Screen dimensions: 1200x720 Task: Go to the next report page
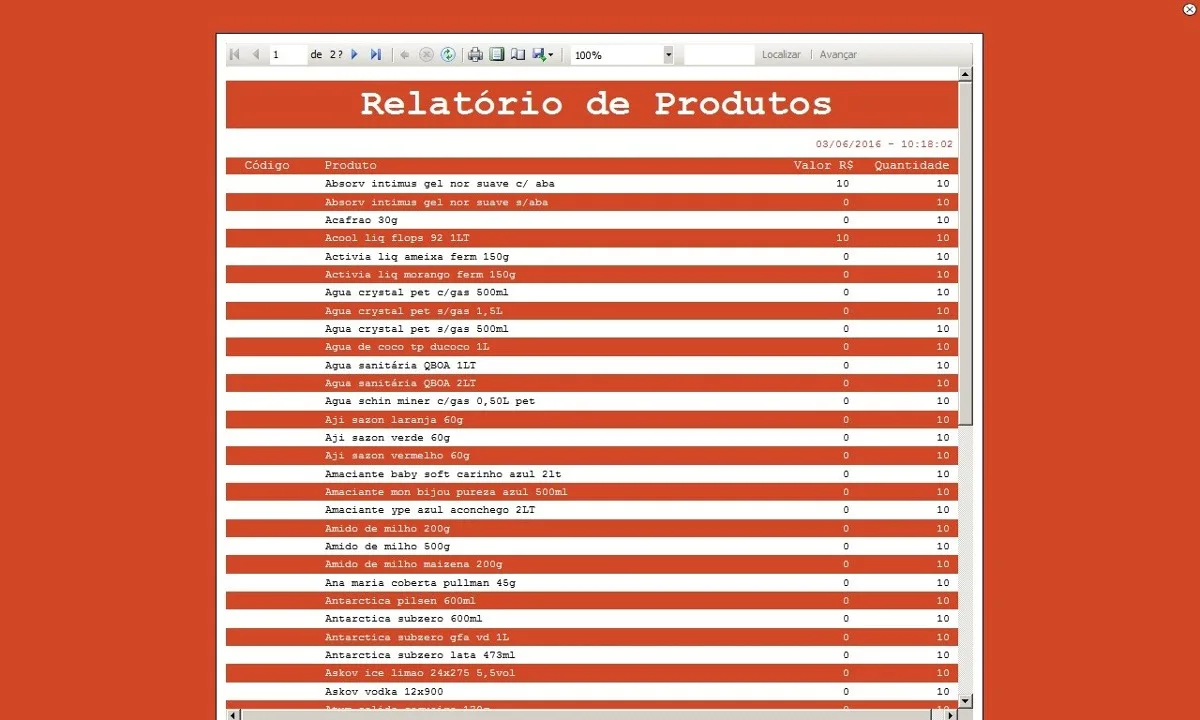(x=355, y=55)
